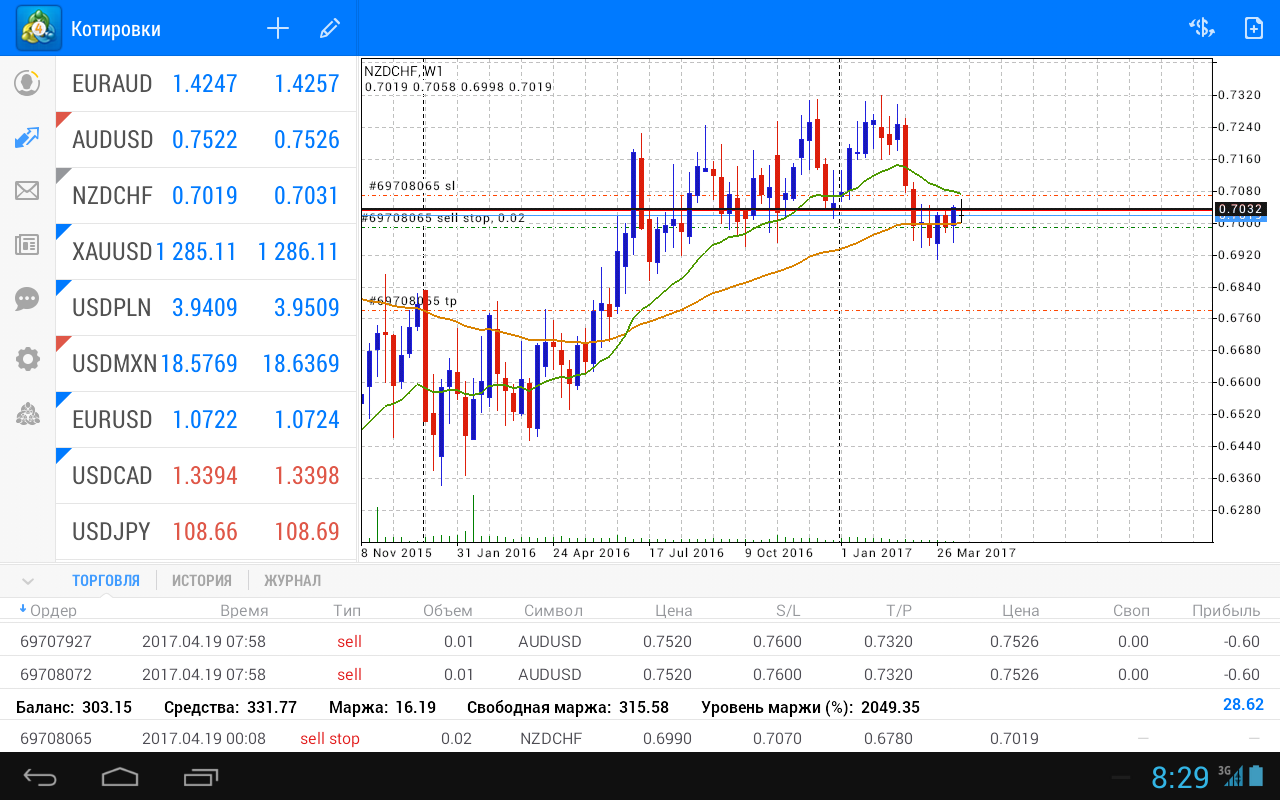The width and height of the screenshot is (1280, 800).
Task: Tap the 8:29 system clock
Action: (1180, 777)
